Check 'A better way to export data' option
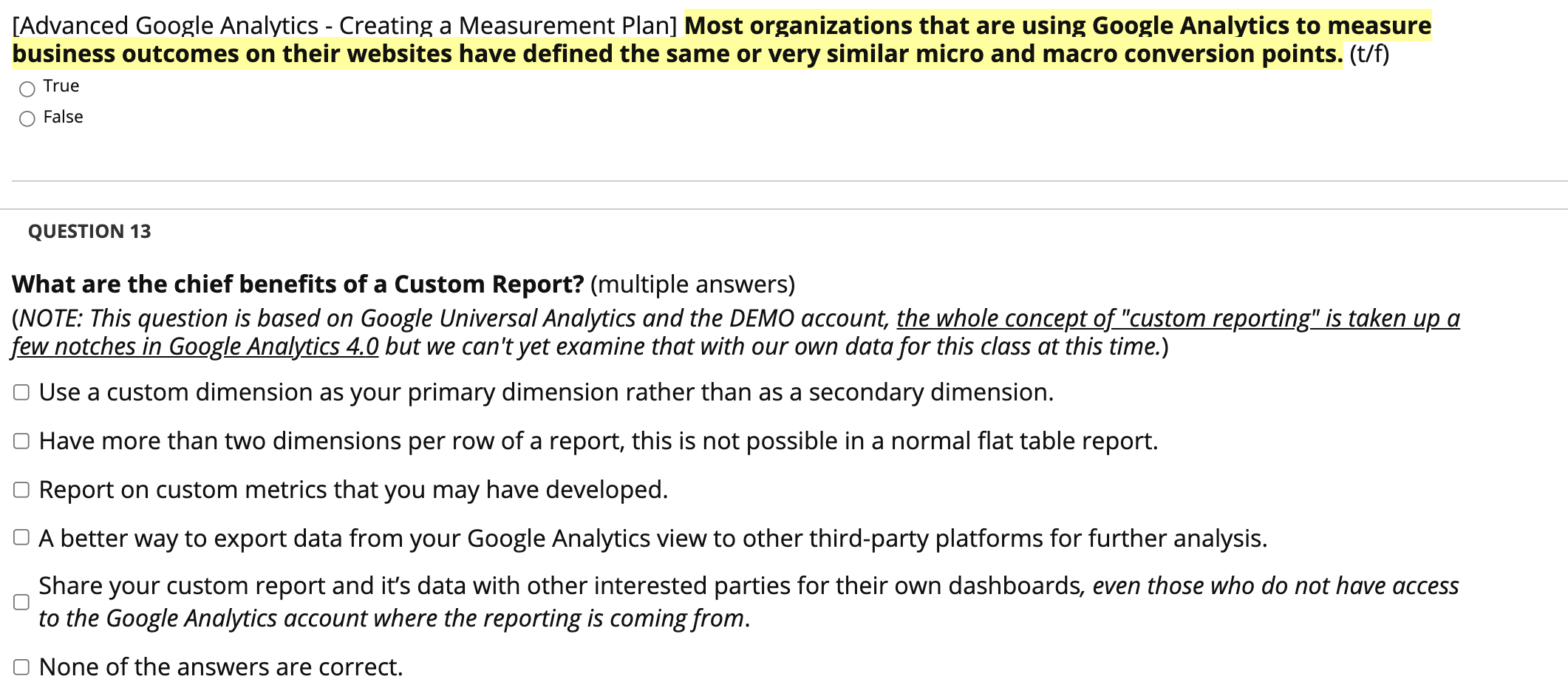The image size is (1568, 699). pos(21,538)
